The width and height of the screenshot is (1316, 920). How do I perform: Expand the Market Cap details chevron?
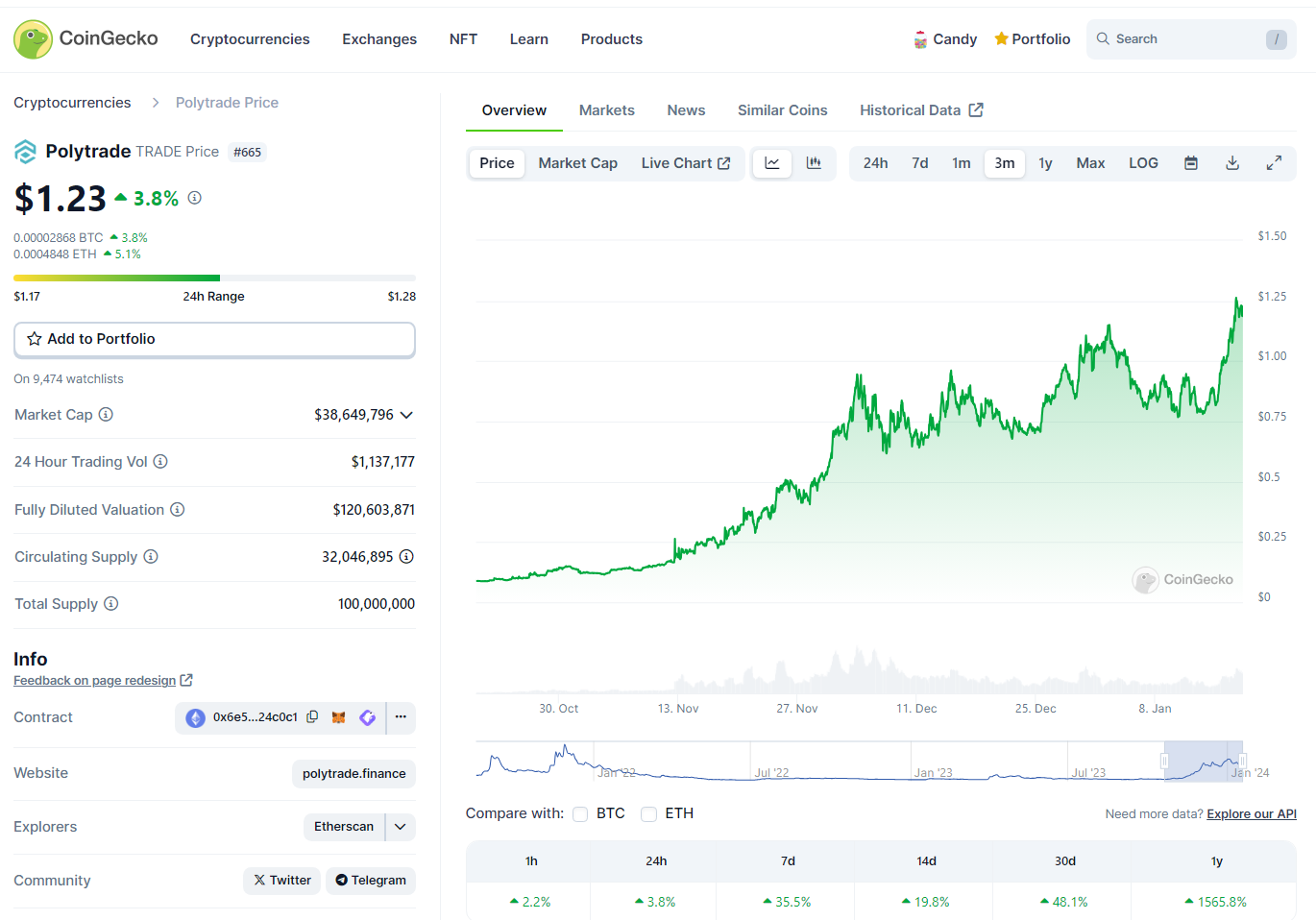click(x=406, y=415)
